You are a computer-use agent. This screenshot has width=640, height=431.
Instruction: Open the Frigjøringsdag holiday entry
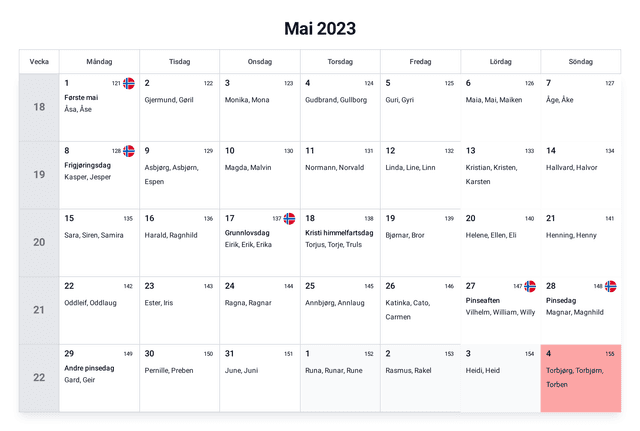(x=87, y=165)
